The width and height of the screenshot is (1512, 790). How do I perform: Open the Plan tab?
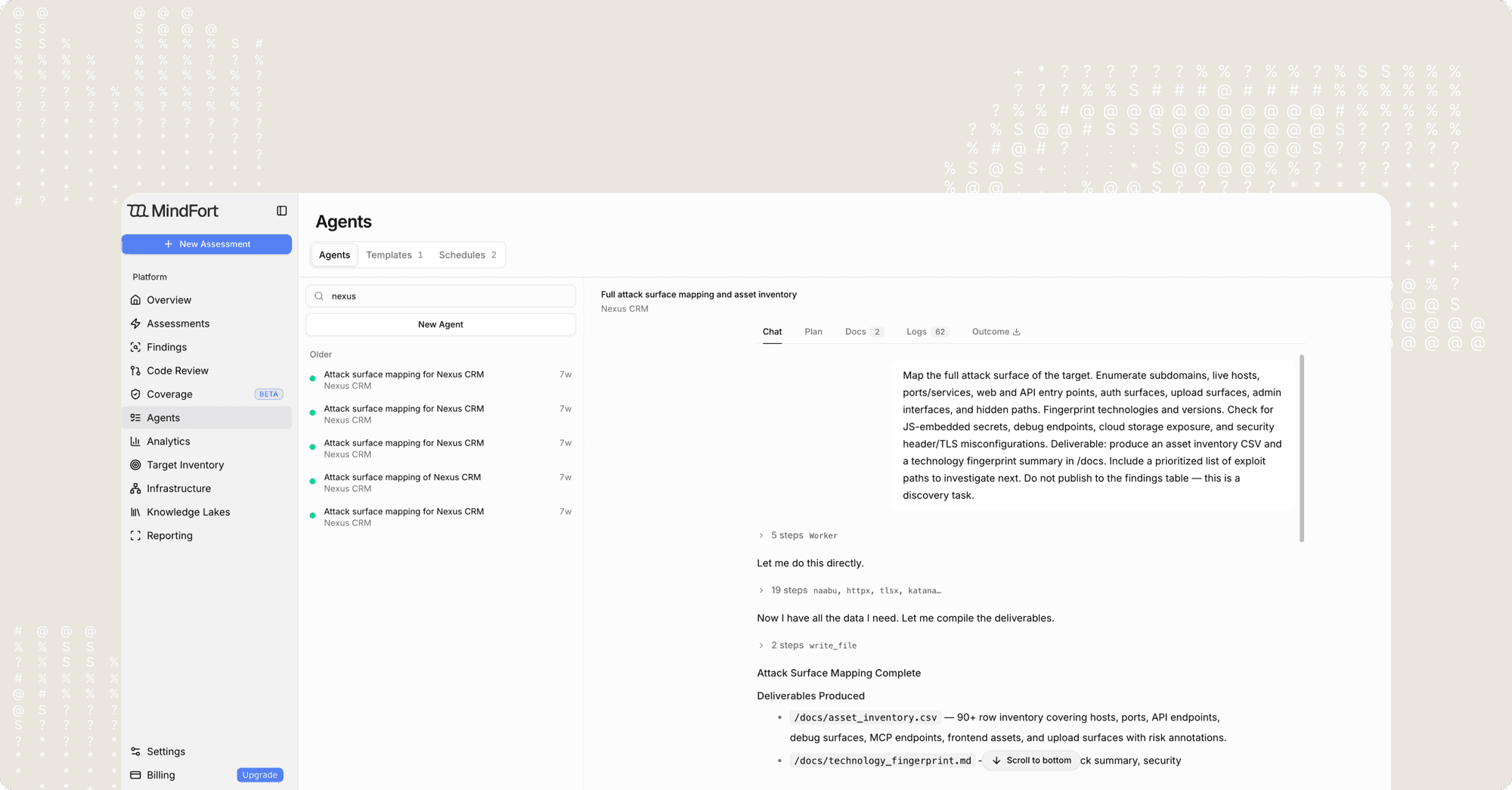(813, 332)
